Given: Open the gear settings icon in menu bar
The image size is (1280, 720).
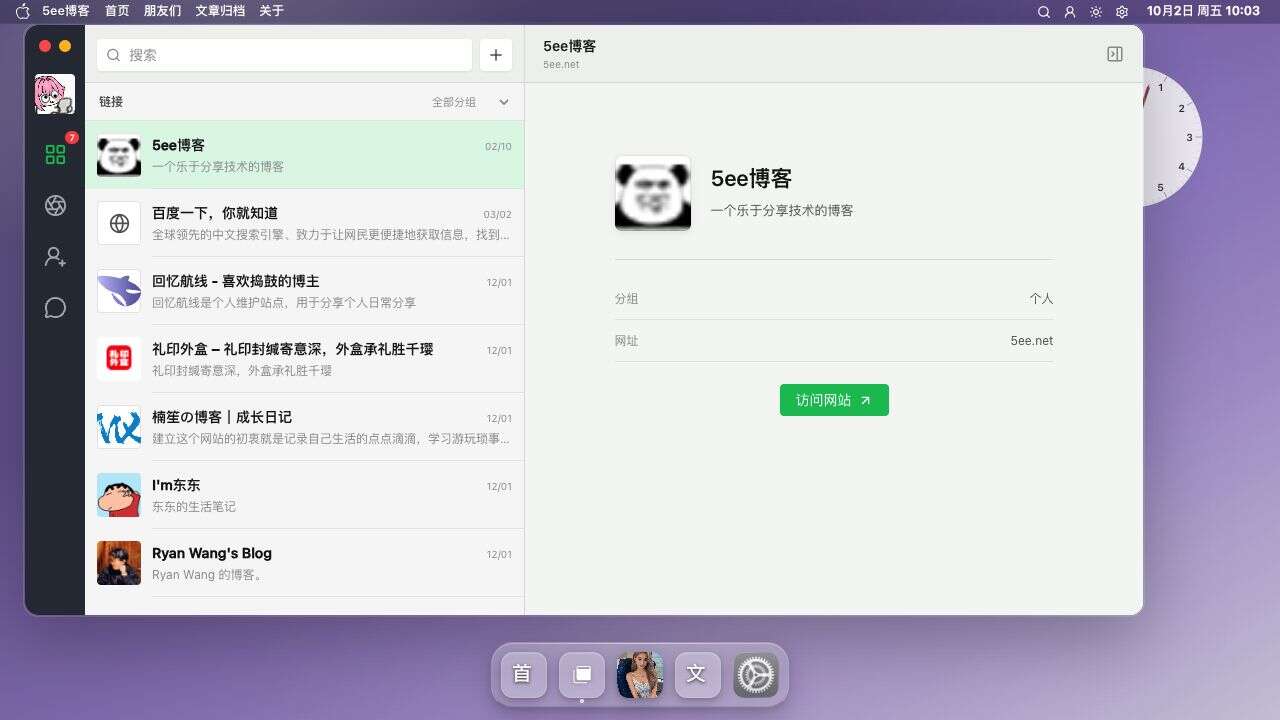Looking at the screenshot, I should click(1122, 11).
